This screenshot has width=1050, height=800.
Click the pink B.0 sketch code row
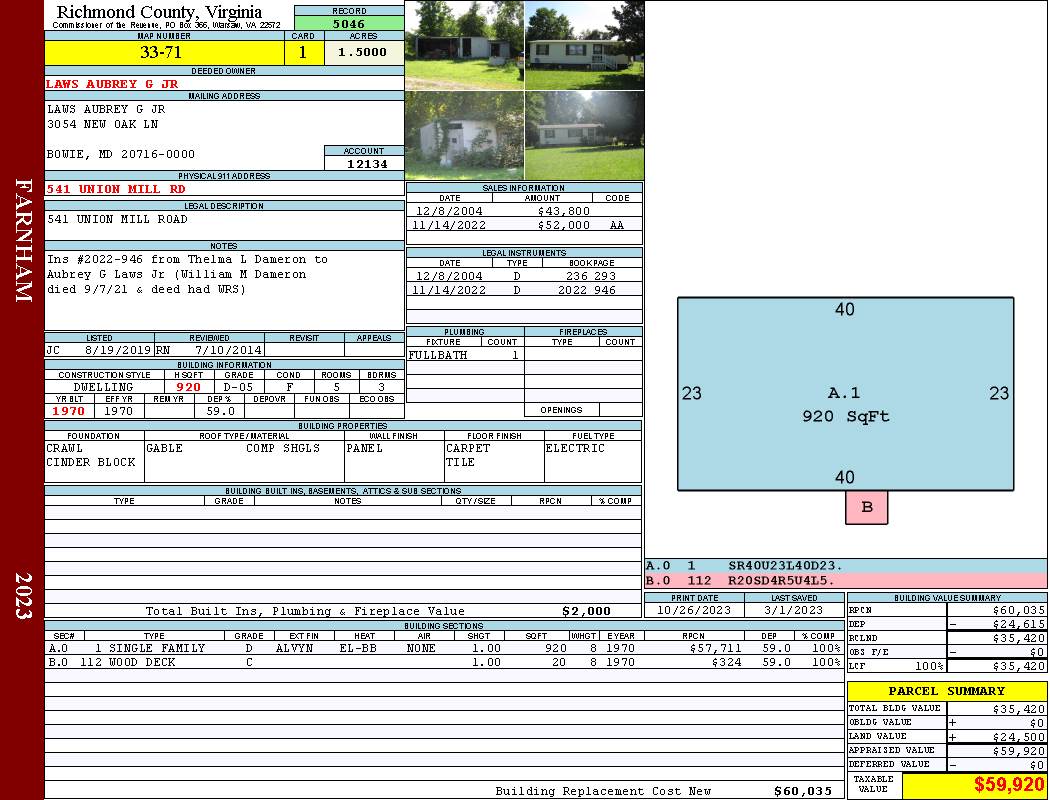[x=845, y=580]
